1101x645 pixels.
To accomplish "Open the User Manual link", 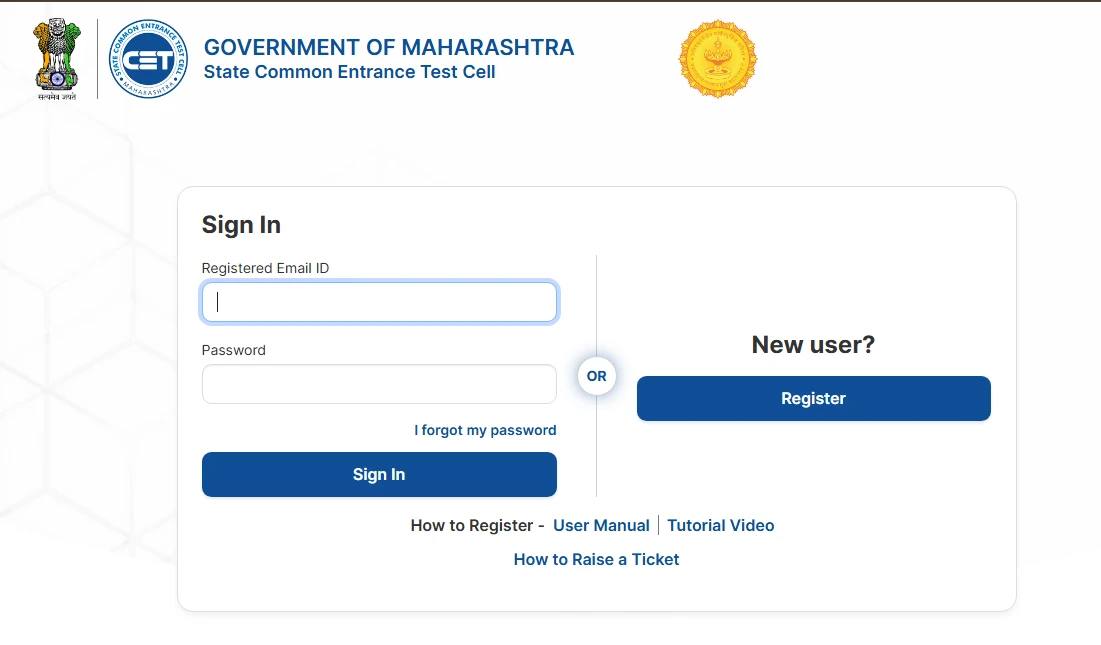I will [601, 525].
